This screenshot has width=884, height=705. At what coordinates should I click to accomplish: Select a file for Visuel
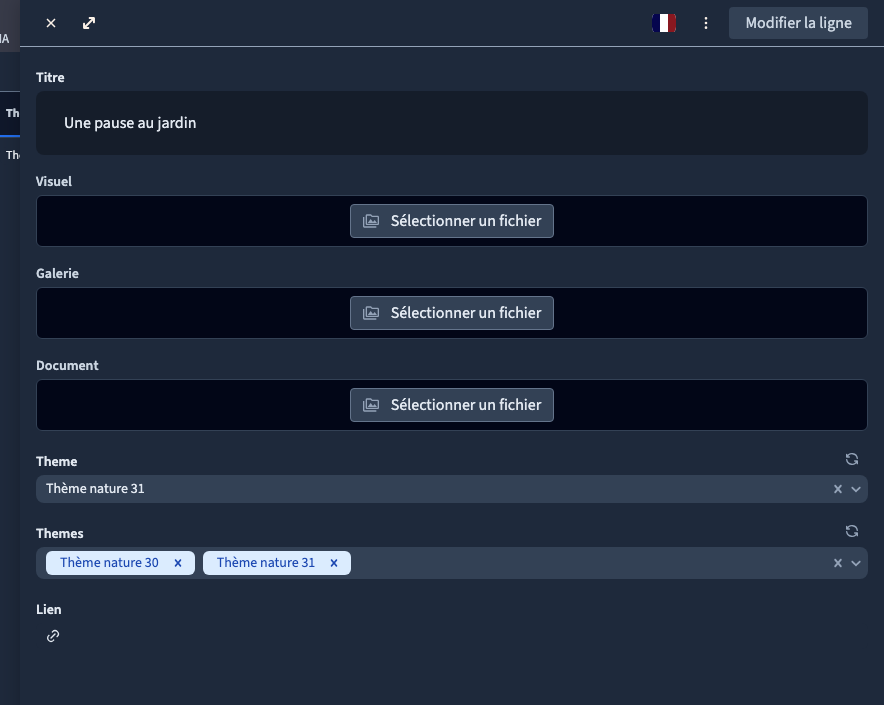pos(452,221)
